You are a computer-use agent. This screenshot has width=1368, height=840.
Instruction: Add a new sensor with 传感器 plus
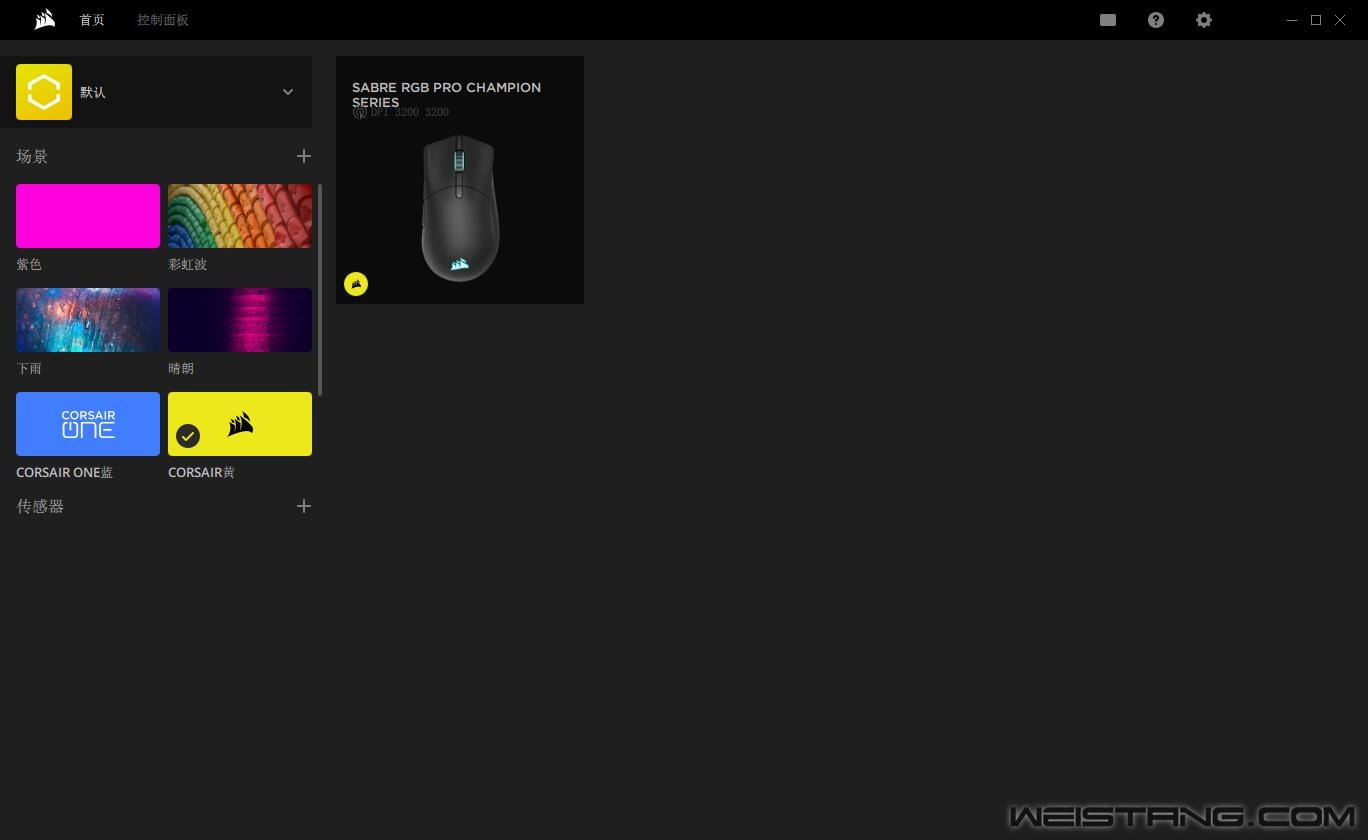click(304, 506)
